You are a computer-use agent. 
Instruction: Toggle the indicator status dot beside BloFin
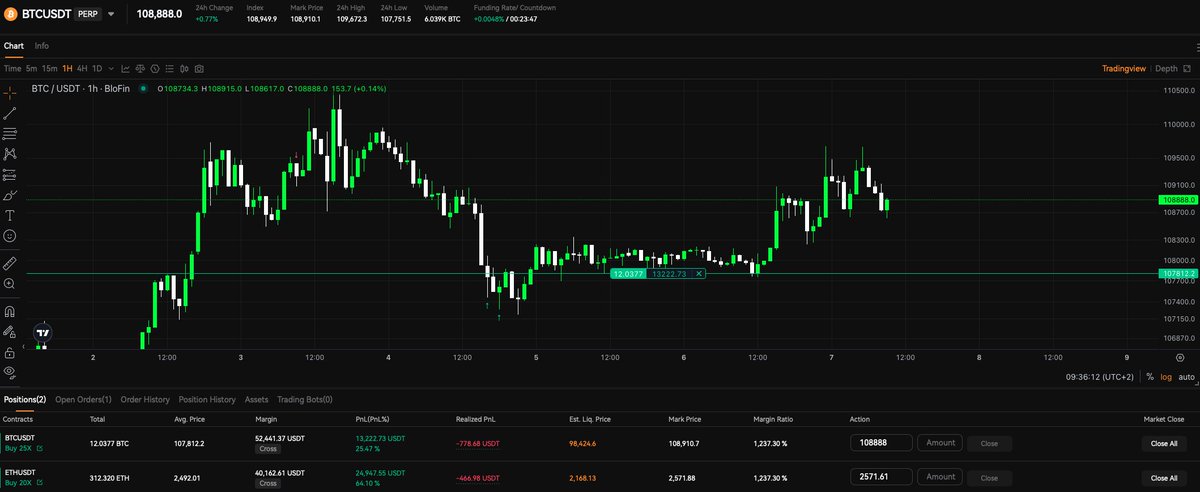143,88
